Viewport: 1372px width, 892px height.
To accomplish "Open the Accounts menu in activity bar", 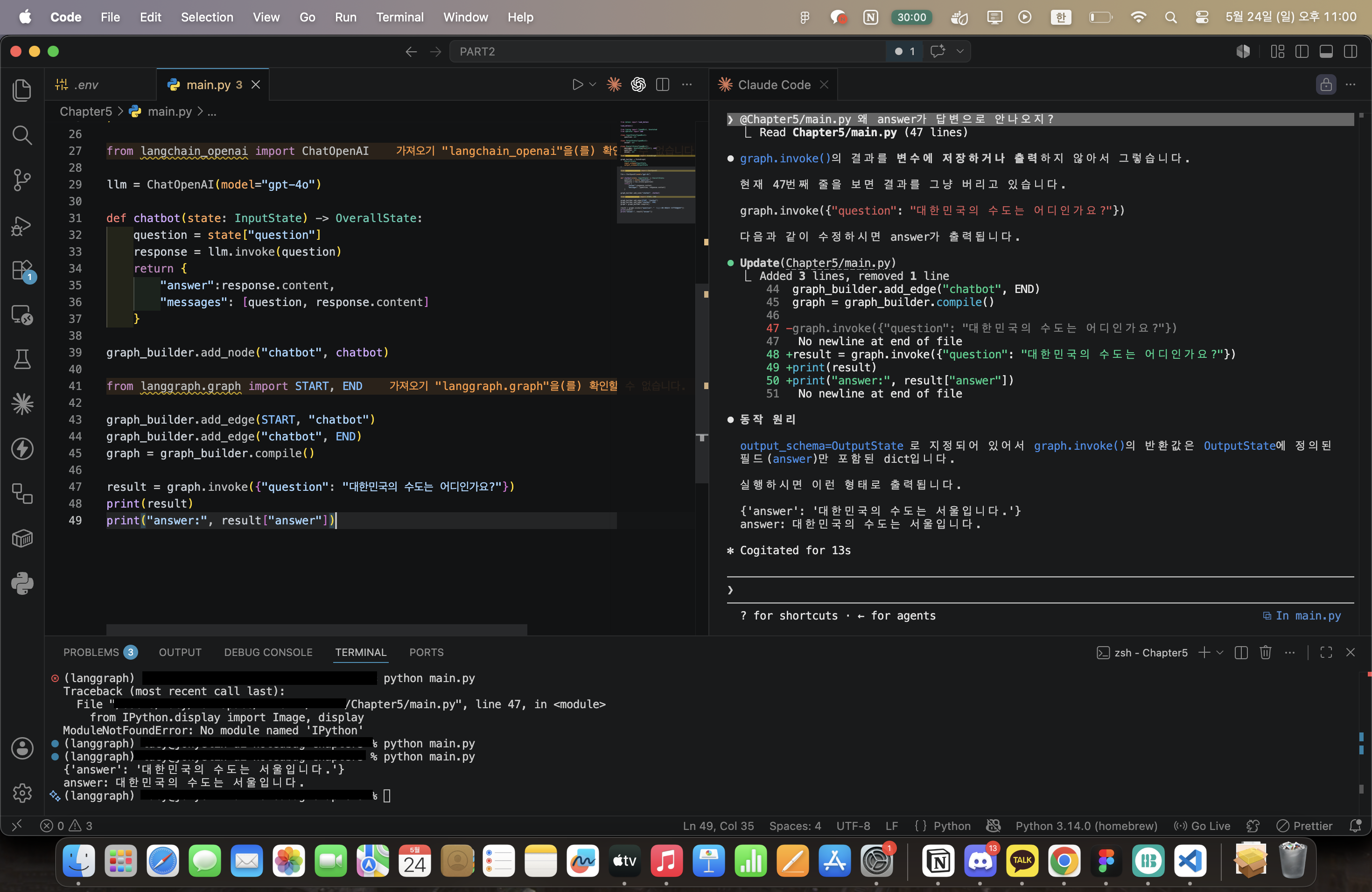I will pos(22,748).
